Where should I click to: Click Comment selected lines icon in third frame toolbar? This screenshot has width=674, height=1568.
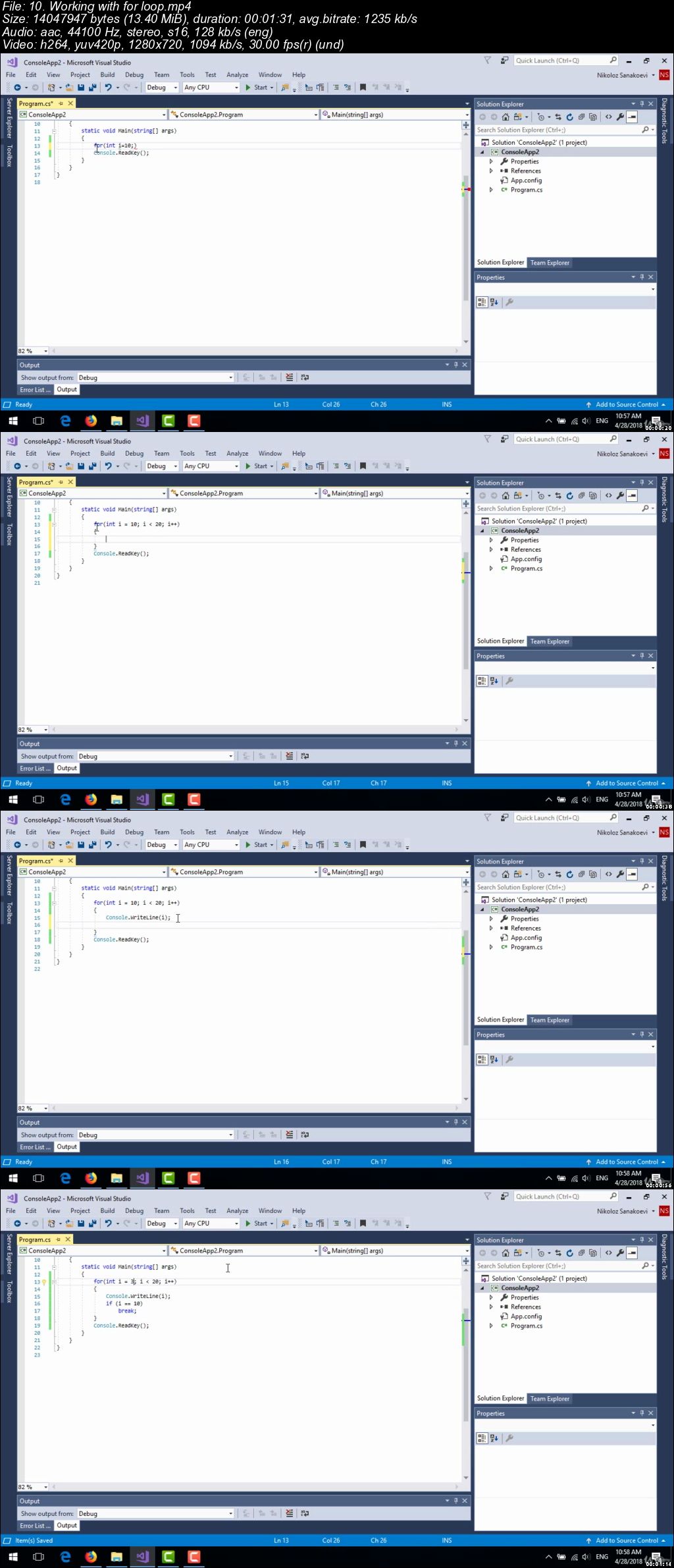pyautogui.click(x=336, y=844)
